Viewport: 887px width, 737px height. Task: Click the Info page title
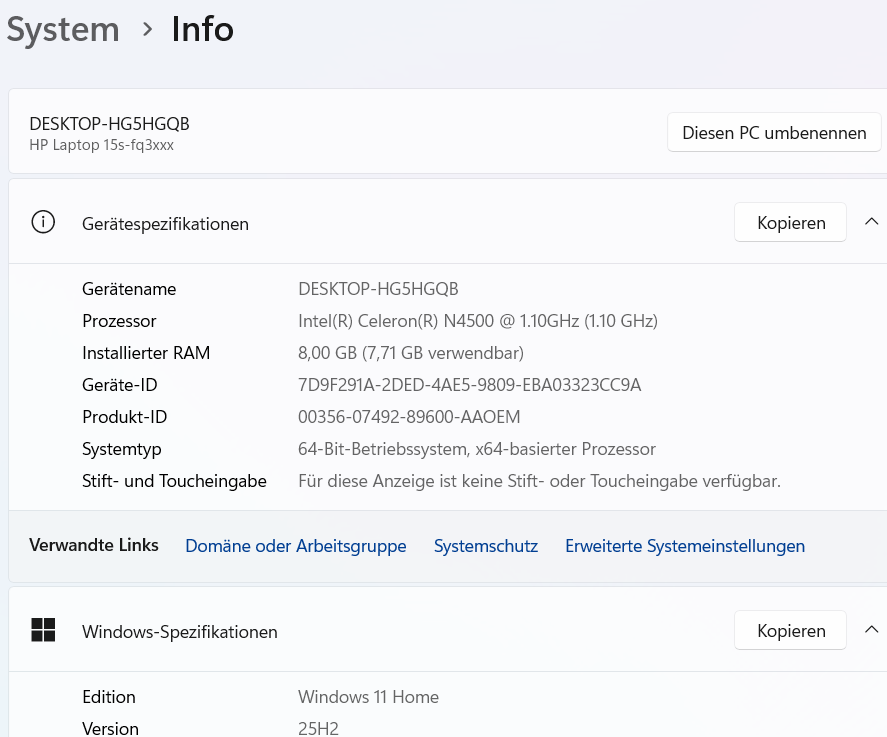(203, 29)
